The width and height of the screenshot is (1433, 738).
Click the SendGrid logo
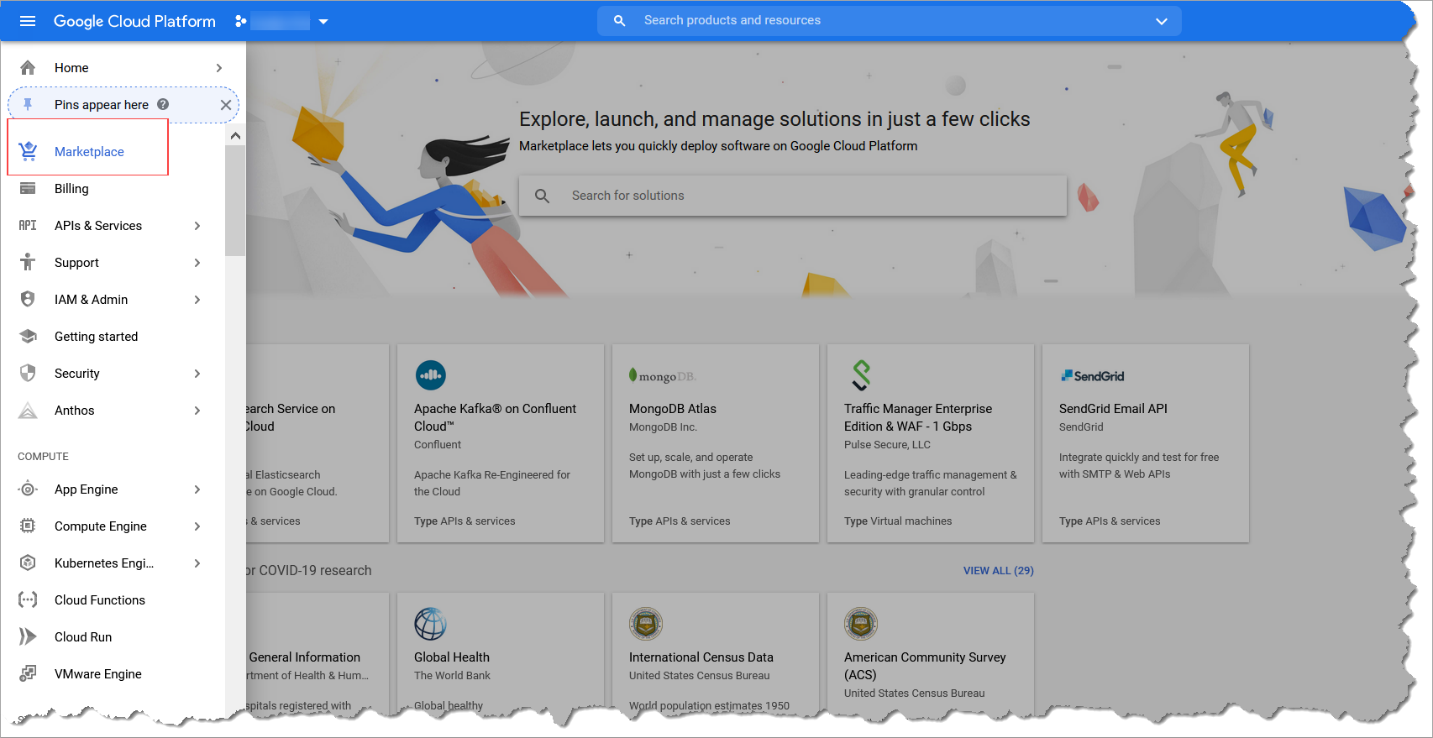coord(1092,376)
